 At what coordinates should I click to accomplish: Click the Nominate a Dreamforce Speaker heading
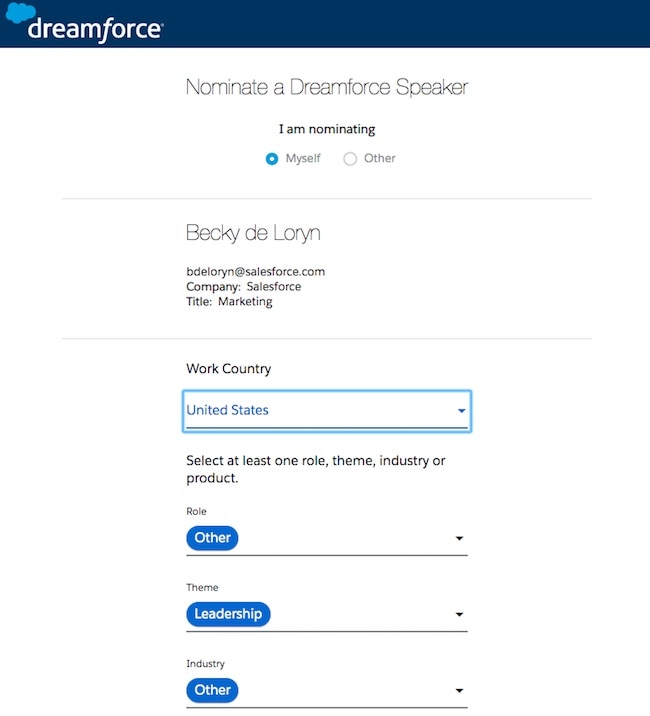(x=326, y=87)
